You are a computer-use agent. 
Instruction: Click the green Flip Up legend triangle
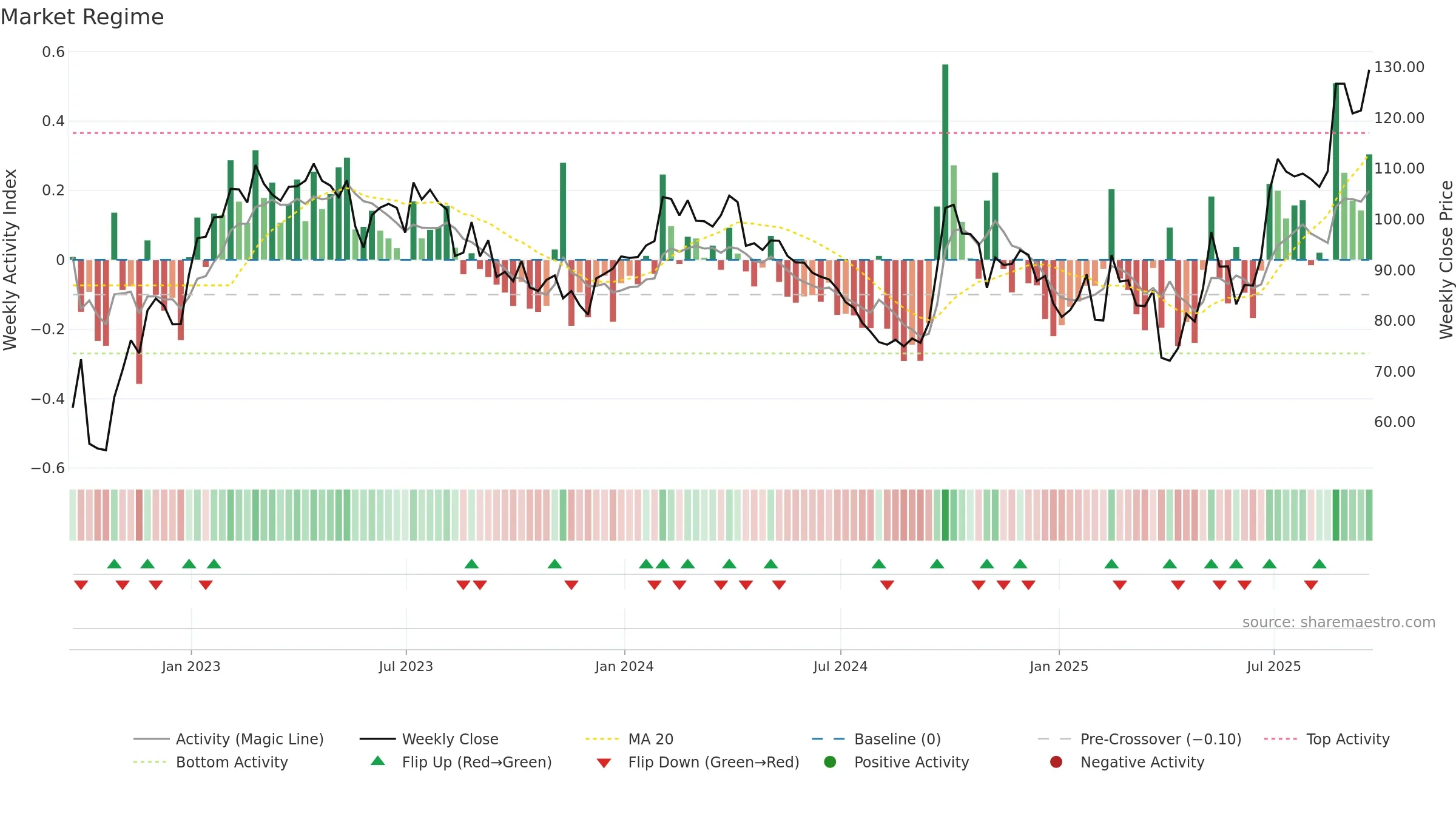pyautogui.click(x=378, y=761)
